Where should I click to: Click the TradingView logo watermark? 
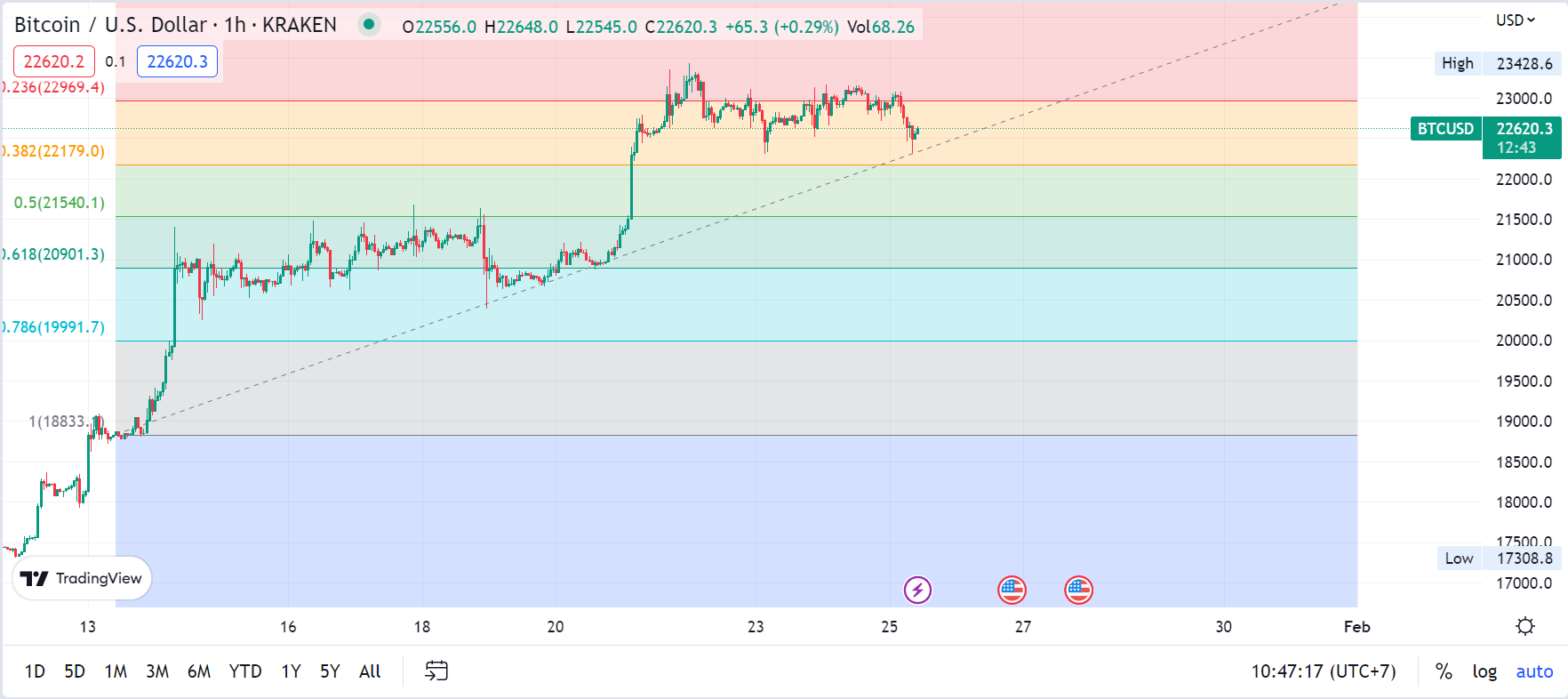click(x=81, y=578)
